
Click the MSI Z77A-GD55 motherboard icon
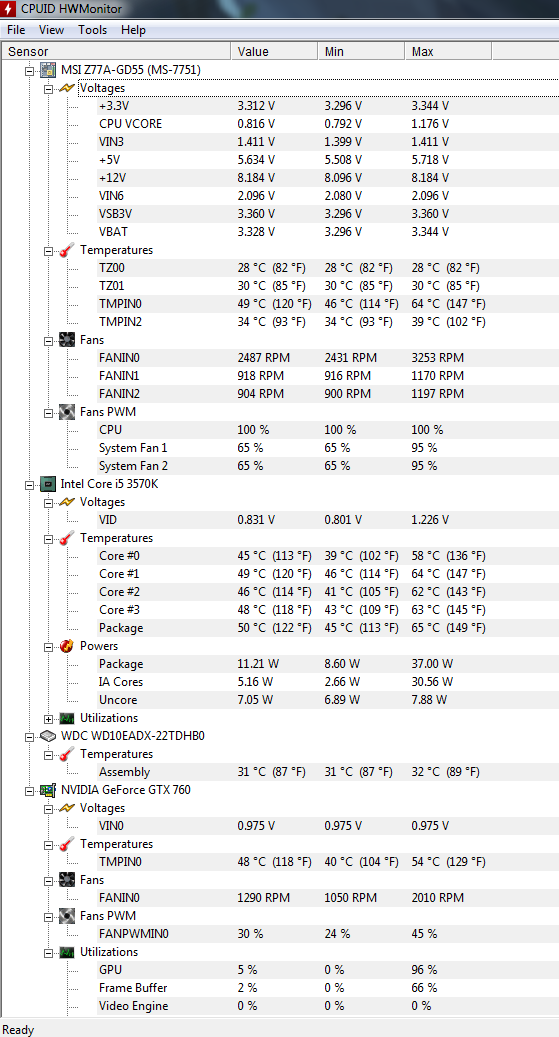[48, 69]
